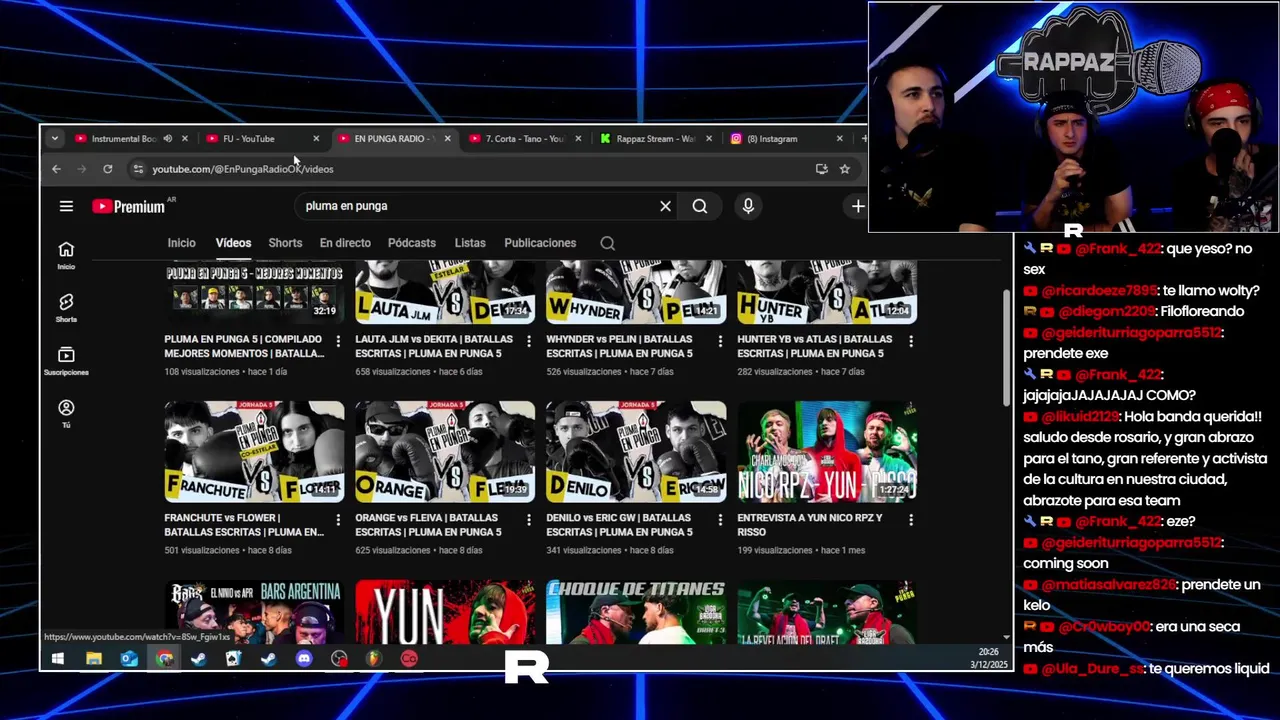
Task: Switch to the Shorts channel tab
Action: click(285, 243)
